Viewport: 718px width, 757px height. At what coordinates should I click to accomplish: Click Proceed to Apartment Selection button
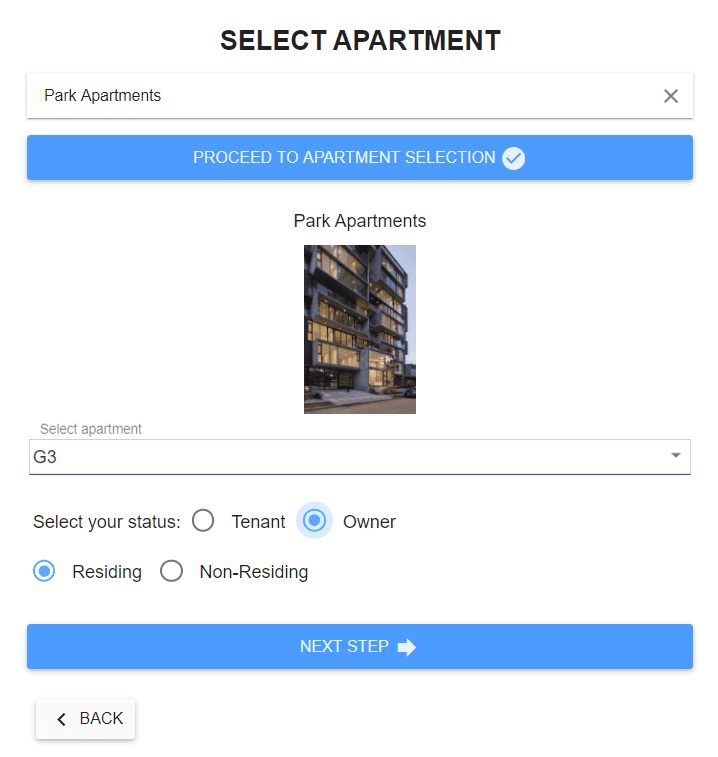tap(359, 157)
